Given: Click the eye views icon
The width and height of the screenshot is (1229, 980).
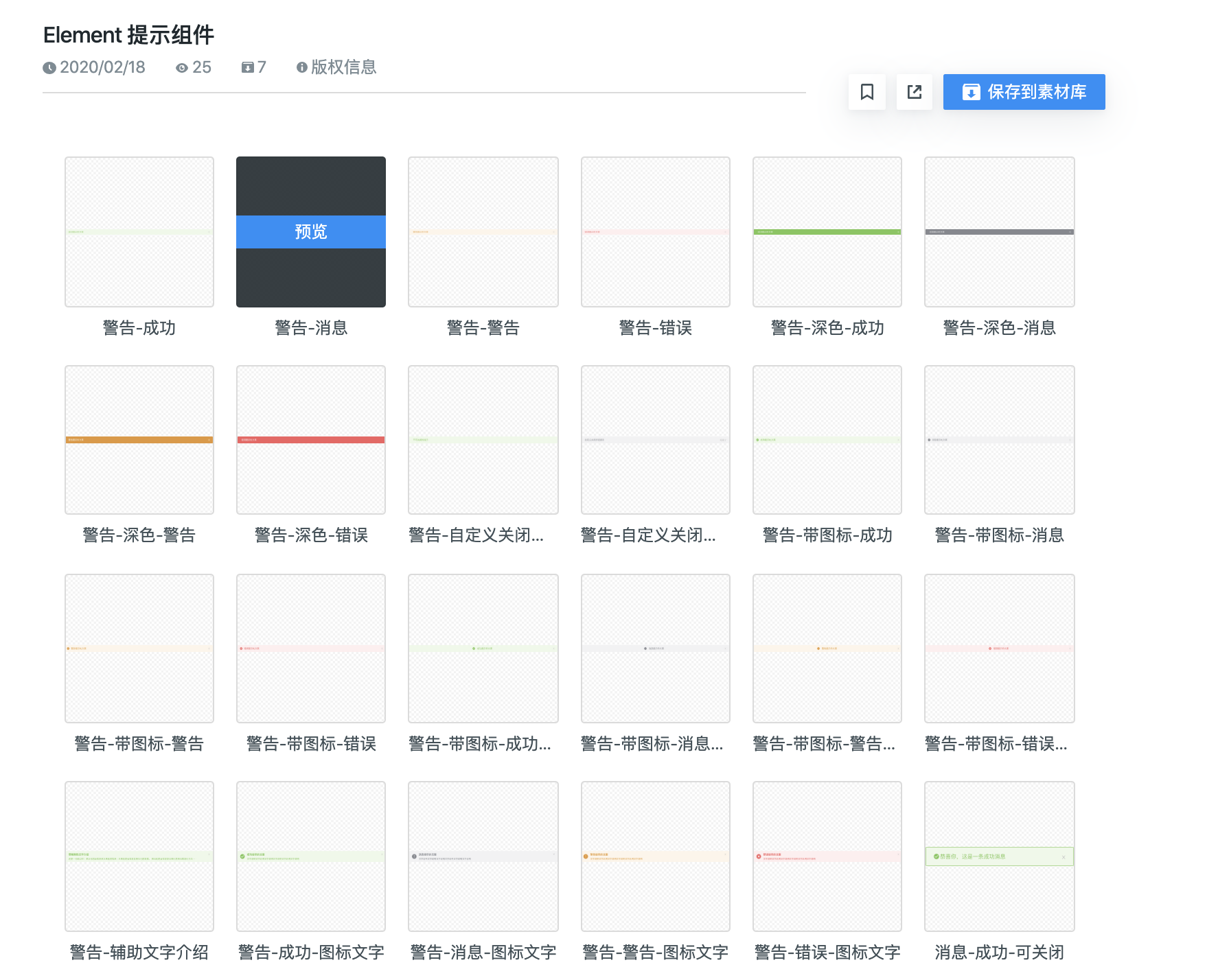Looking at the screenshot, I should (x=182, y=68).
